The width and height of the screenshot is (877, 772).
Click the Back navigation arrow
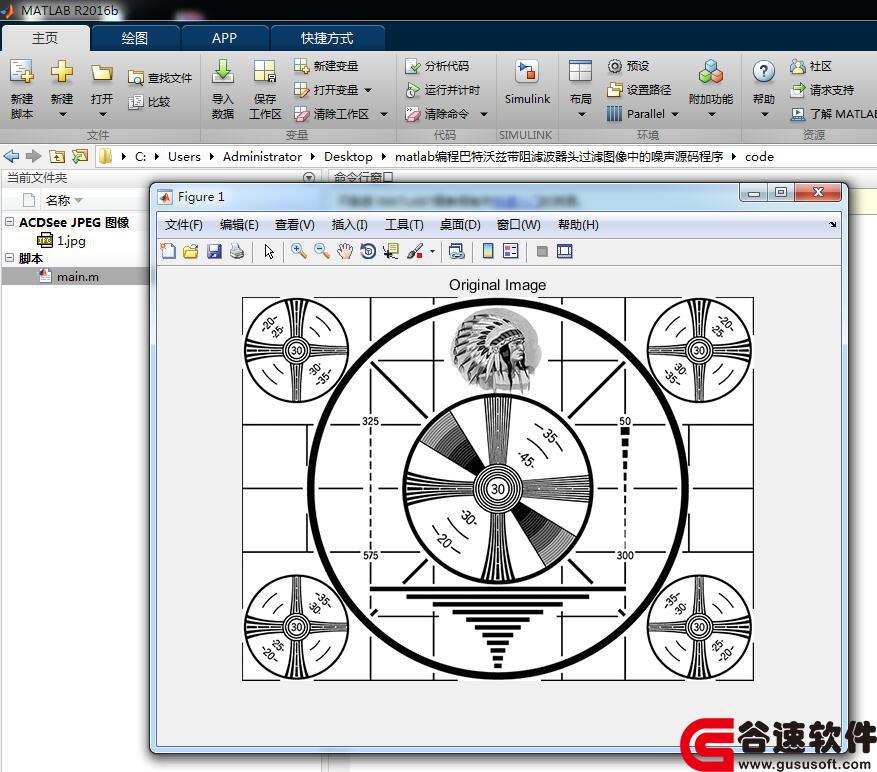[11, 156]
